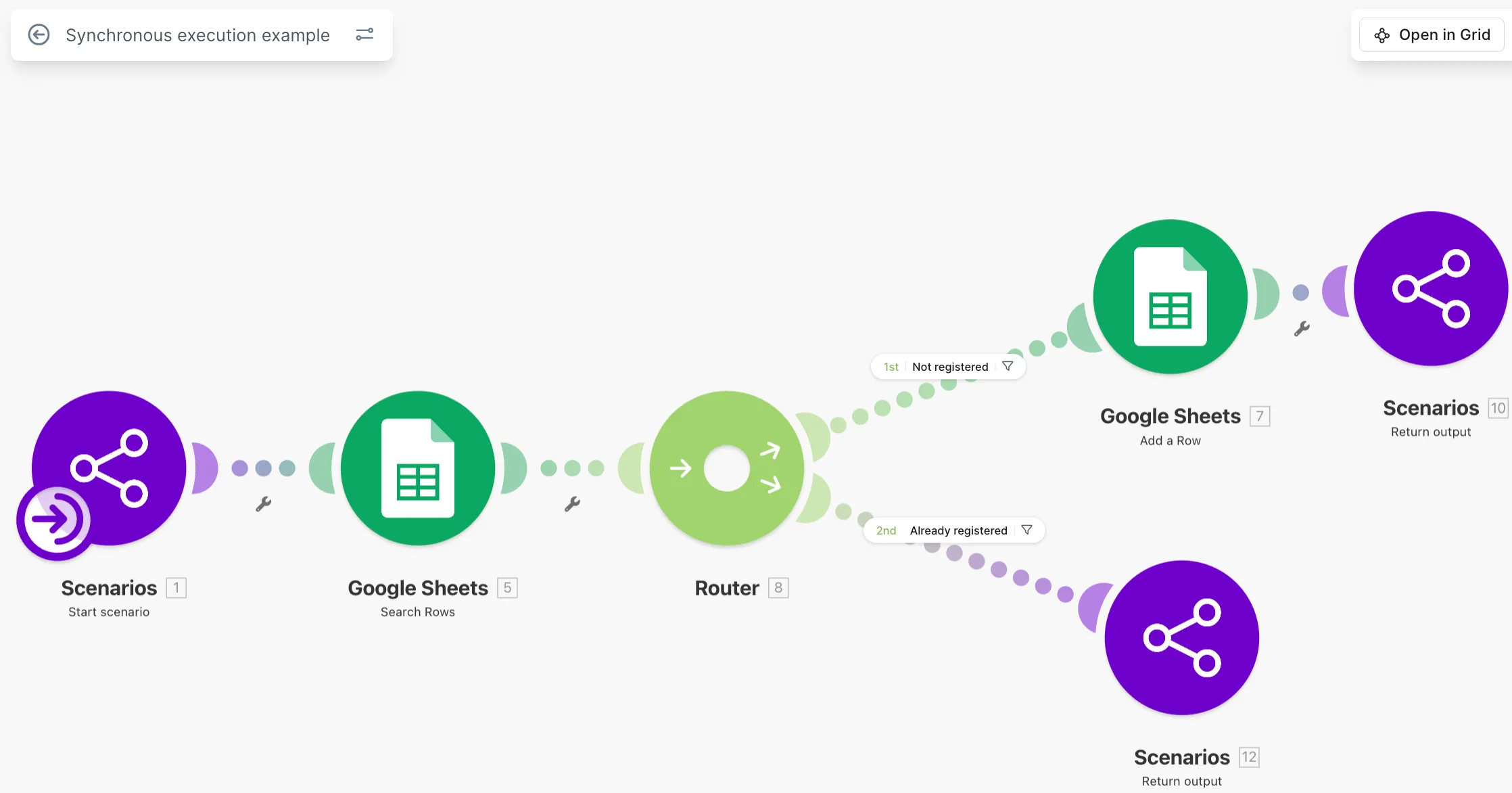Click wrench between Add a Row and Return output
1512x793 pixels.
[1302, 329]
